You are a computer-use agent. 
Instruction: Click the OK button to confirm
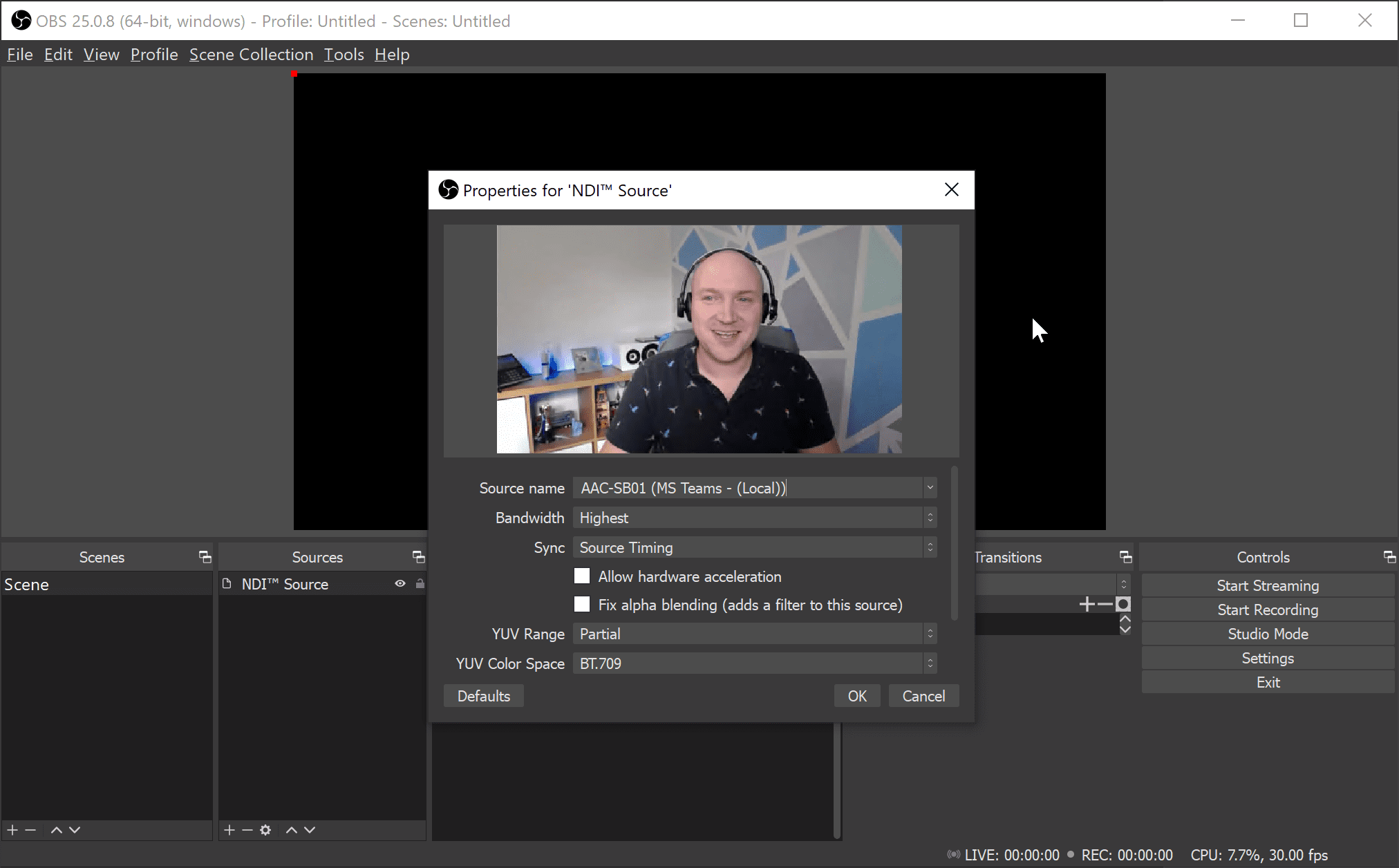[856, 696]
